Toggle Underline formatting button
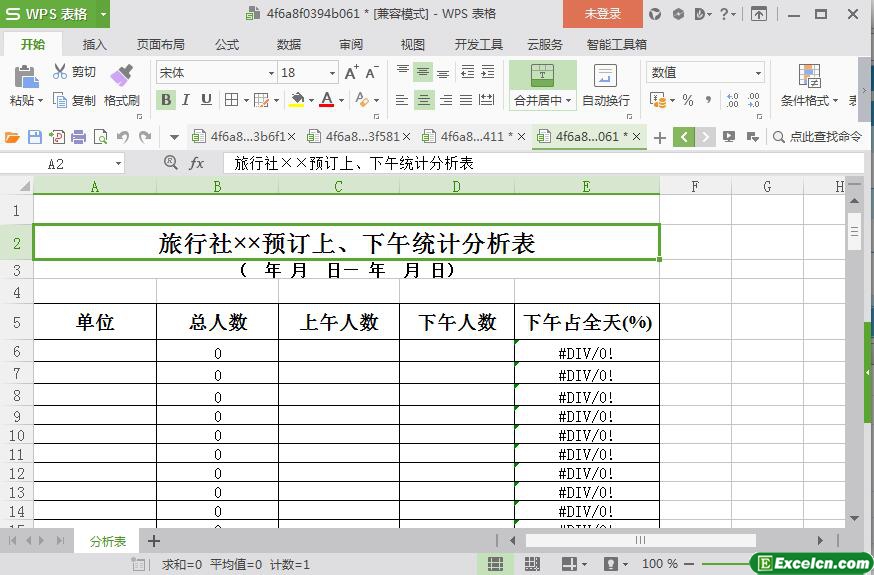This screenshot has height=575, width=874. pyautogui.click(x=206, y=100)
